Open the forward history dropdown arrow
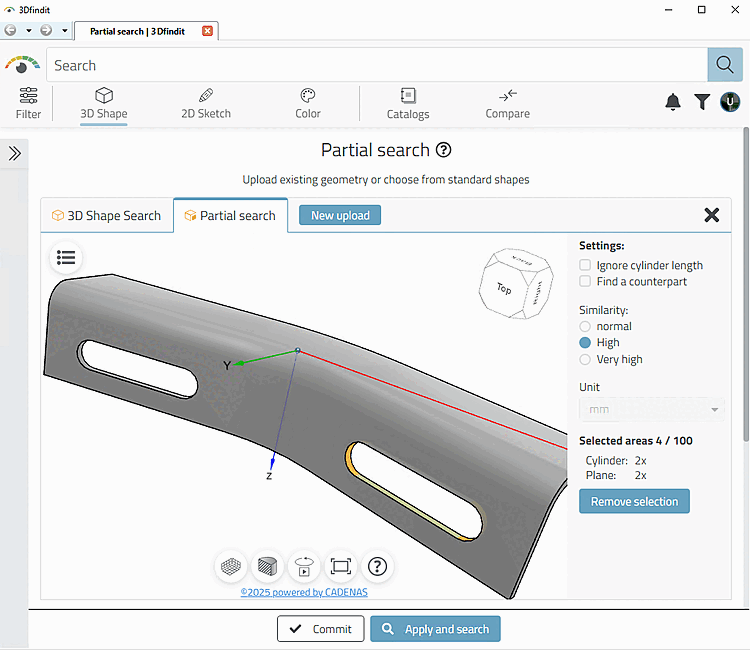The height and width of the screenshot is (650, 750). 65,31
